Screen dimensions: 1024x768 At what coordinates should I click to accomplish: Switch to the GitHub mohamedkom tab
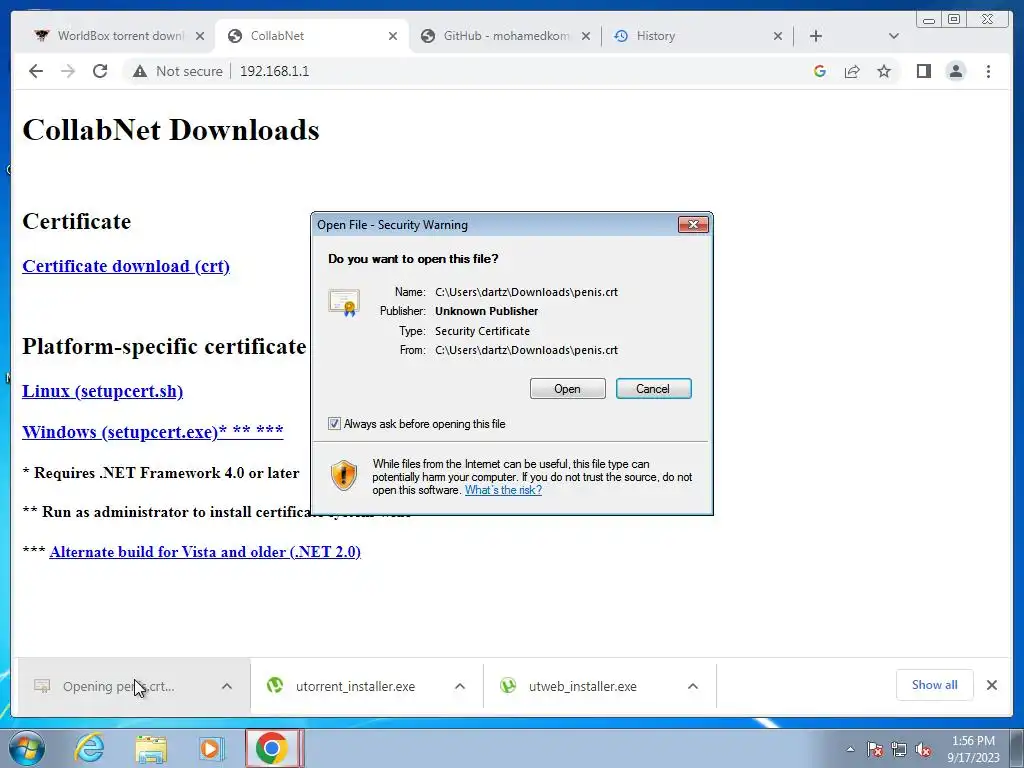click(x=506, y=36)
